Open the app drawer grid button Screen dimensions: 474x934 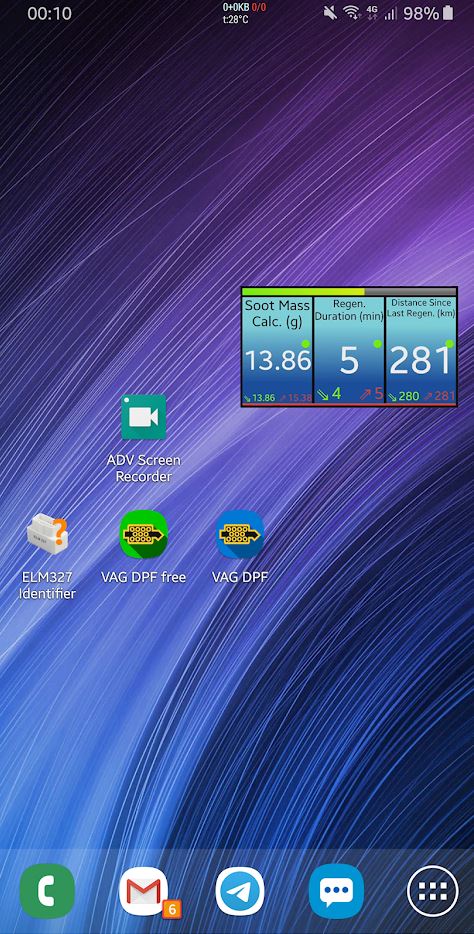click(x=433, y=891)
